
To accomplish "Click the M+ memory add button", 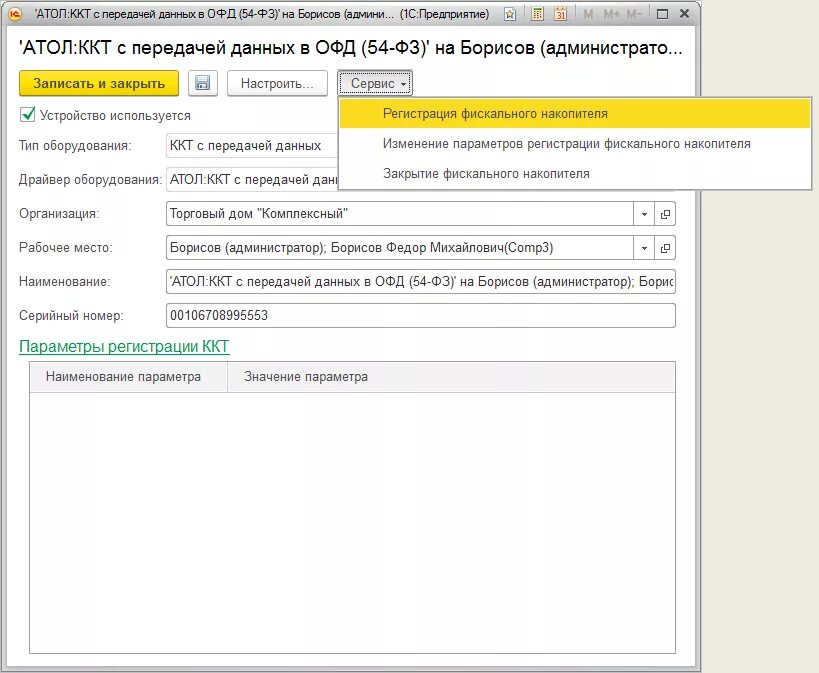I will click(x=611, y=15).
